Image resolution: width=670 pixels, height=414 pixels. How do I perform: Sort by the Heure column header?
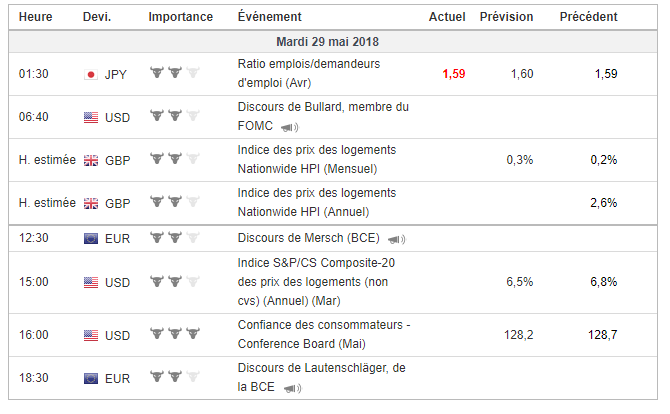pyautogui.click(x=35, y=17)
